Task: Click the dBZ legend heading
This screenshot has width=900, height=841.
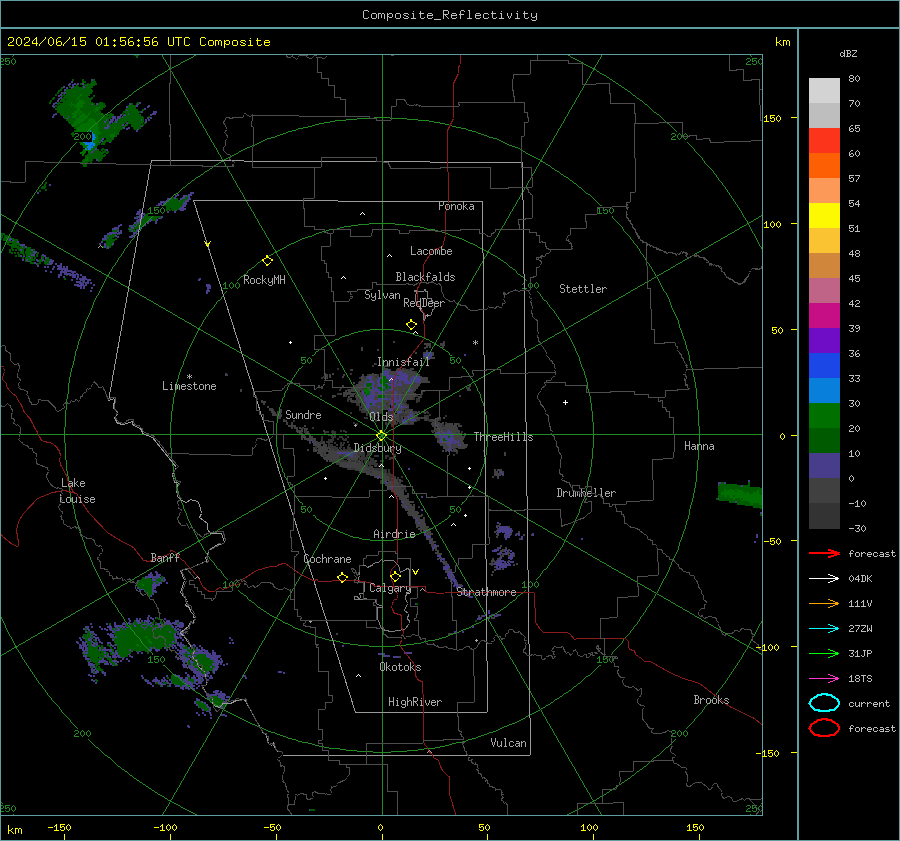Action: 848,53
